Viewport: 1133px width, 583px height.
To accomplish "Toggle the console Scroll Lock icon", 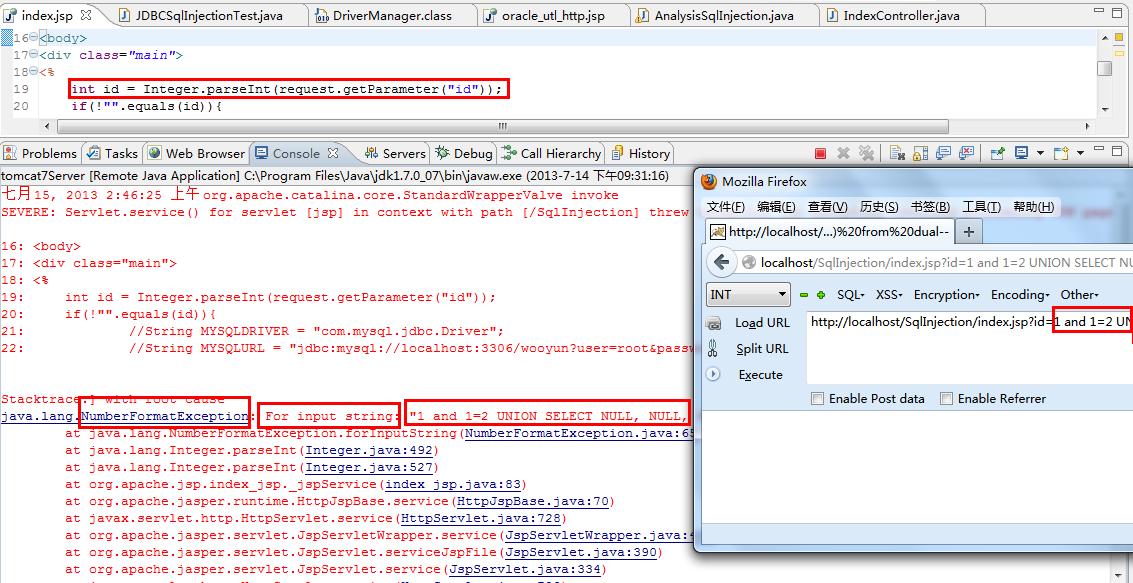I will [x=921, y=153].
